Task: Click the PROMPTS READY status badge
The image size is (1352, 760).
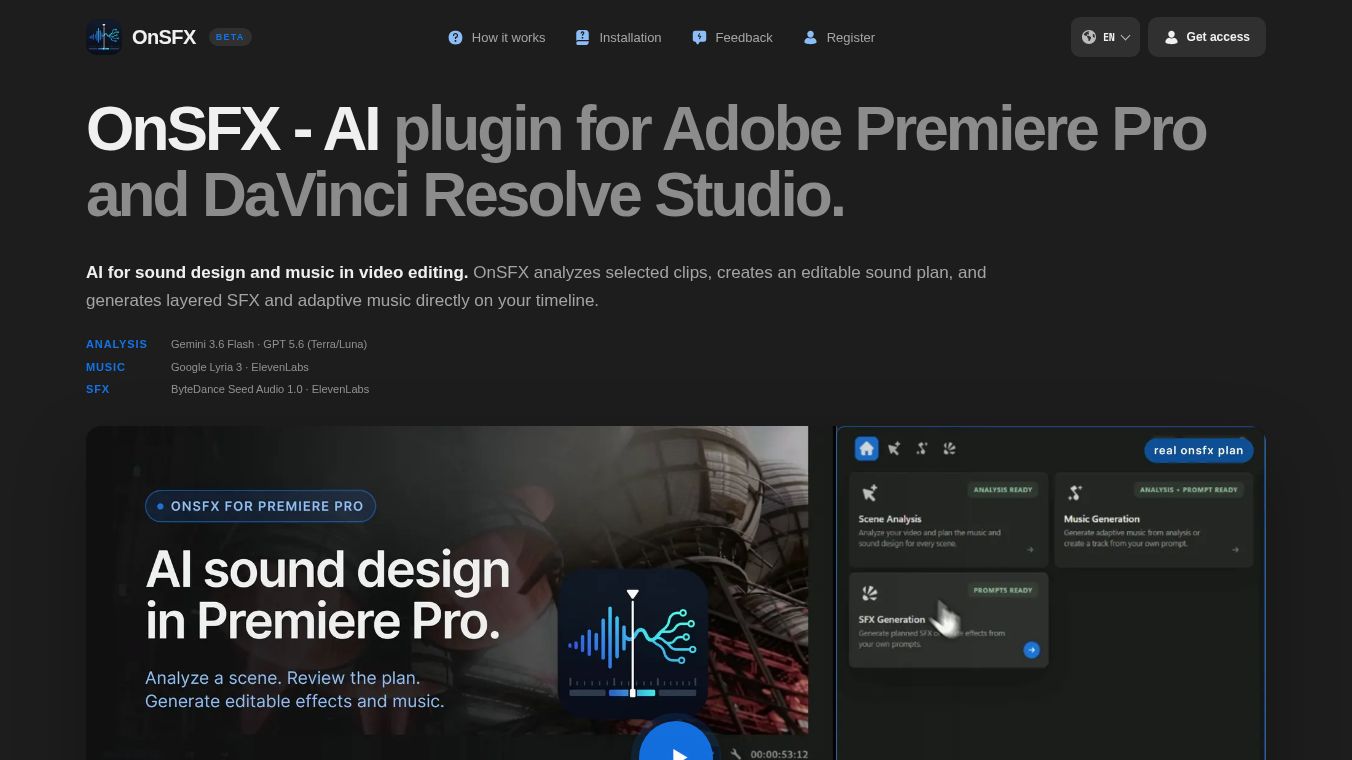Action: 1003,590
